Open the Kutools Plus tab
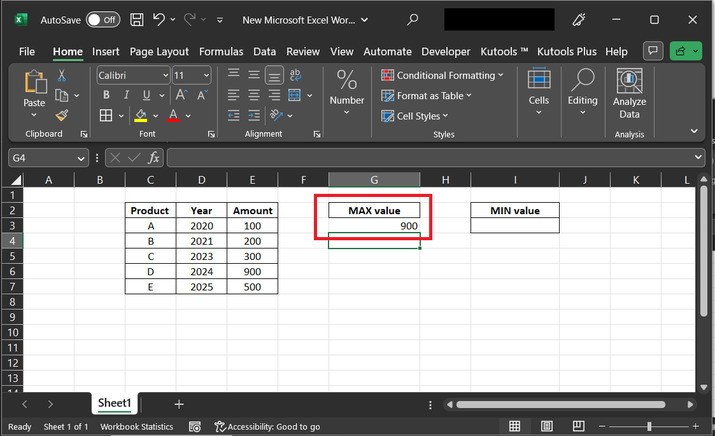 click(569, 51)
